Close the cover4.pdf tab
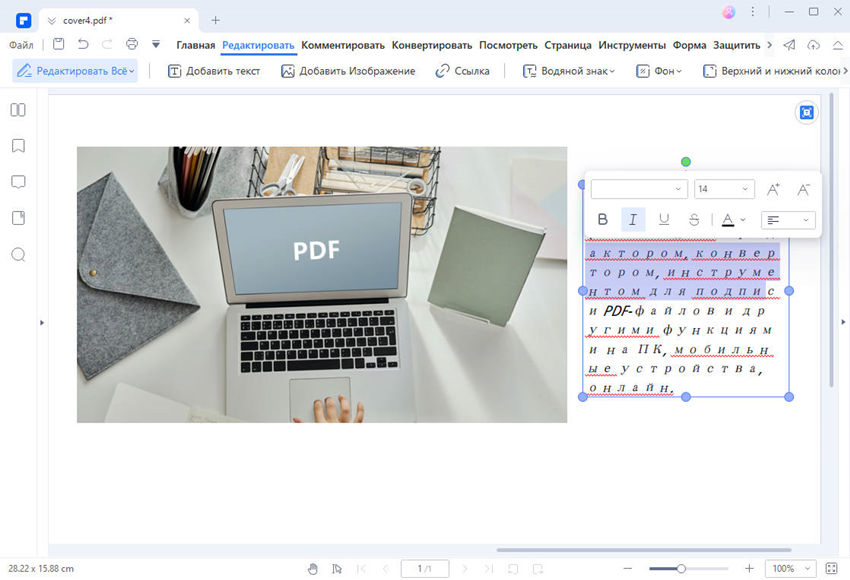 click(x=187, y=21)
